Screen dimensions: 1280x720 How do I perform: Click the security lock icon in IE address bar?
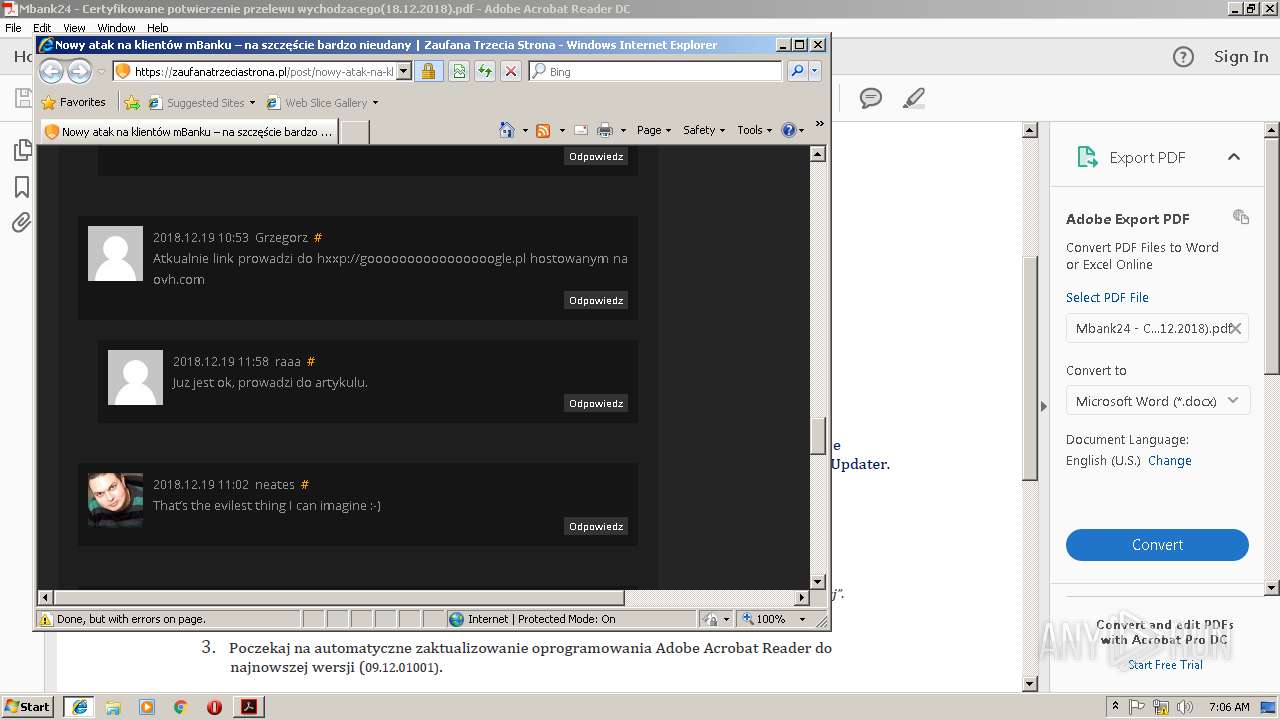pos(428,71)
